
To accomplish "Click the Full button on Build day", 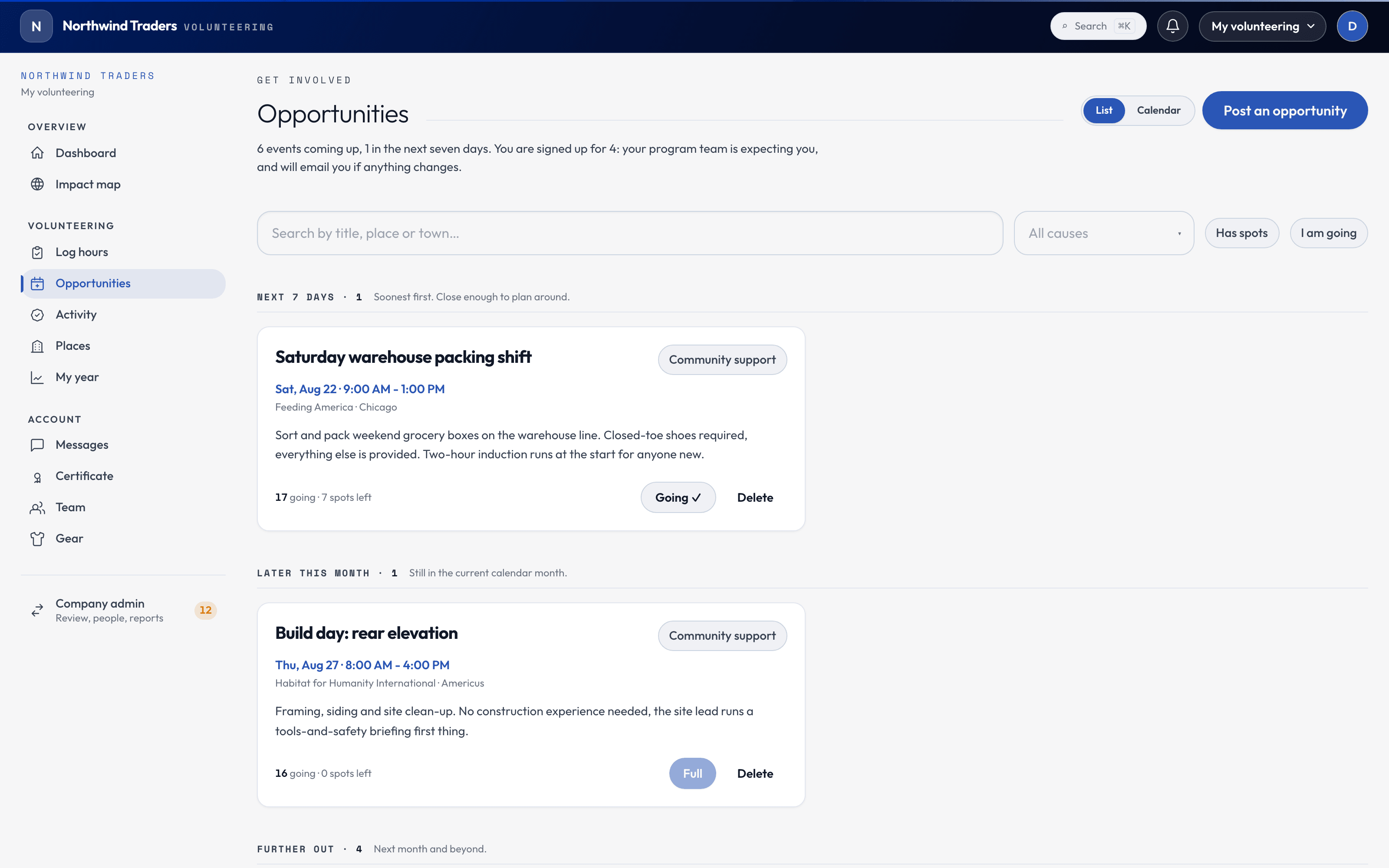I will pos(692,773).
